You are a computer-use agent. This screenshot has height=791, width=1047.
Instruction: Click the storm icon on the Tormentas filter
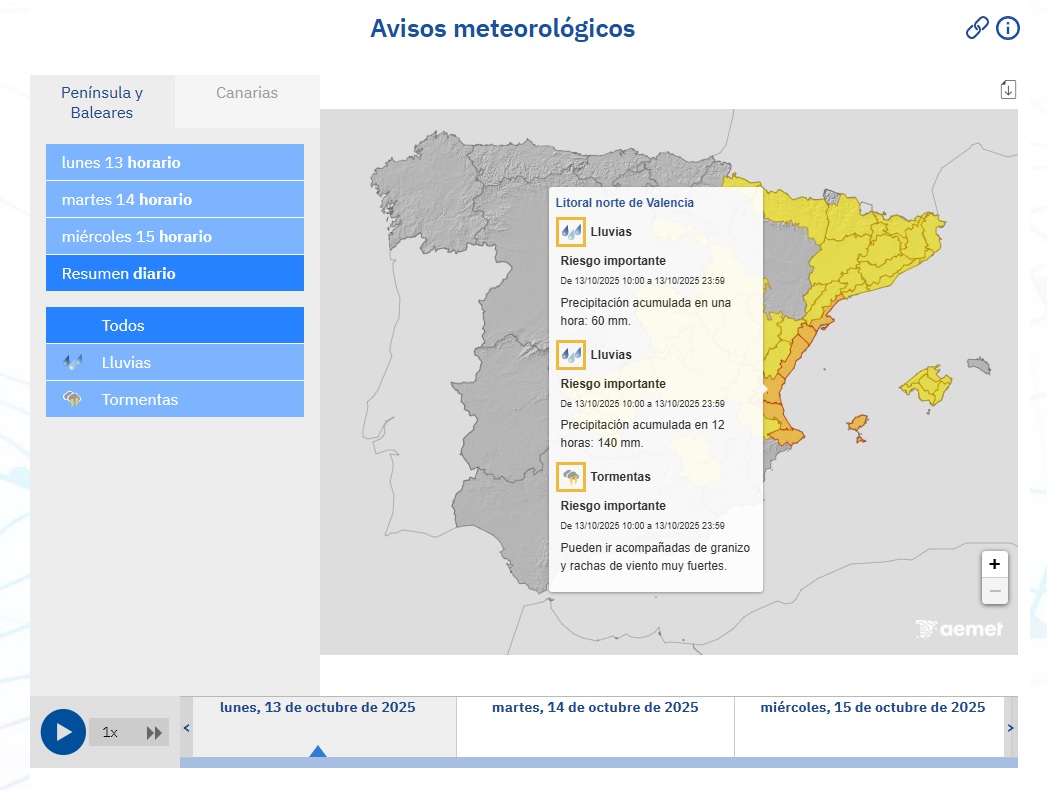(72, 399)
